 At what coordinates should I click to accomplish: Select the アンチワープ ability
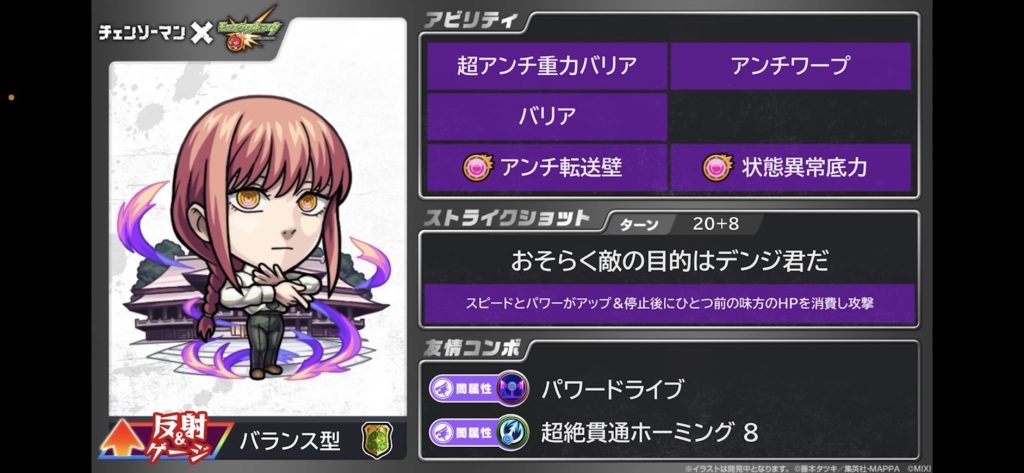coord(790,65)
